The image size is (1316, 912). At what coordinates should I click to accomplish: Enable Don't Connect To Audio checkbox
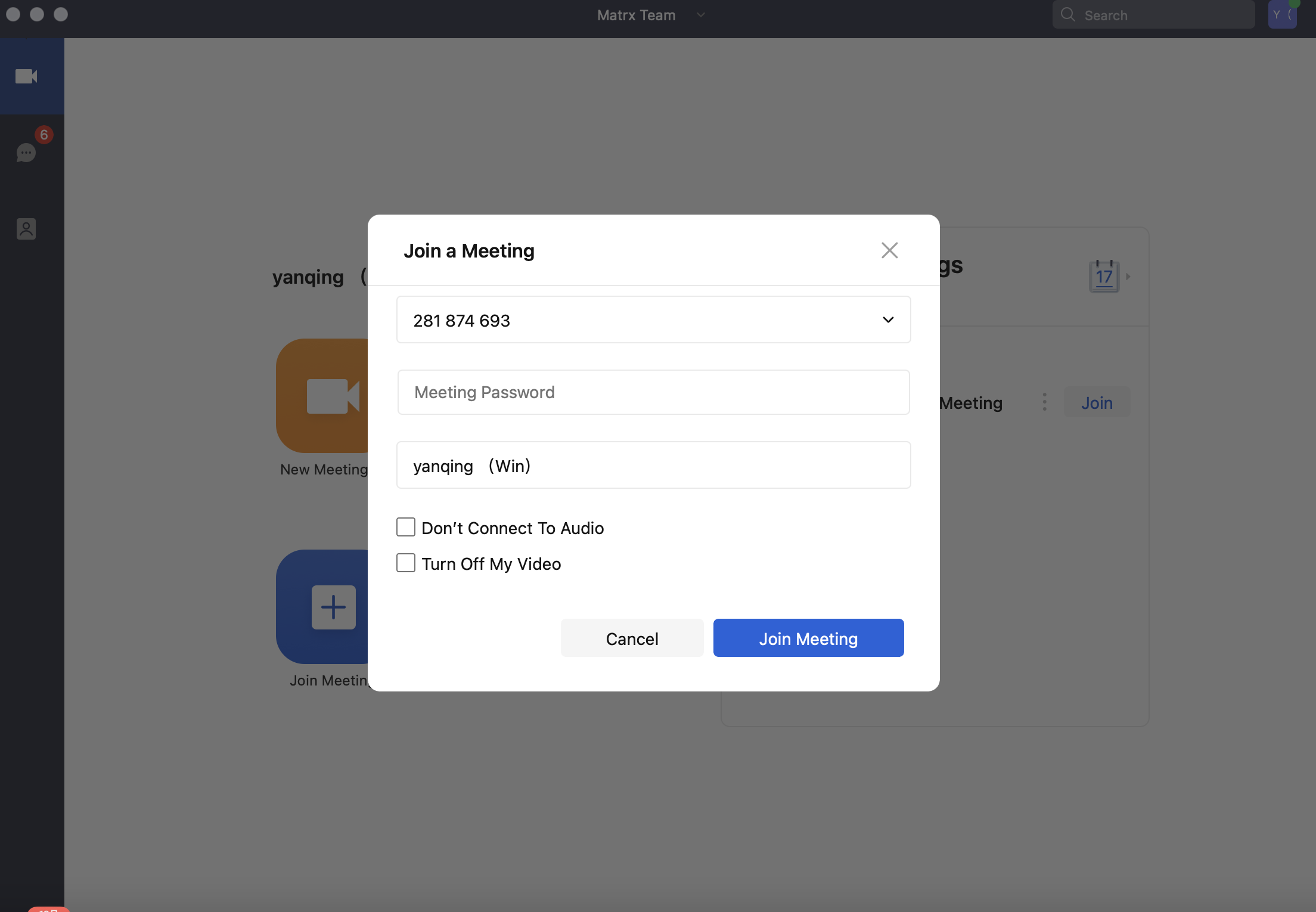tap(406, 528)
